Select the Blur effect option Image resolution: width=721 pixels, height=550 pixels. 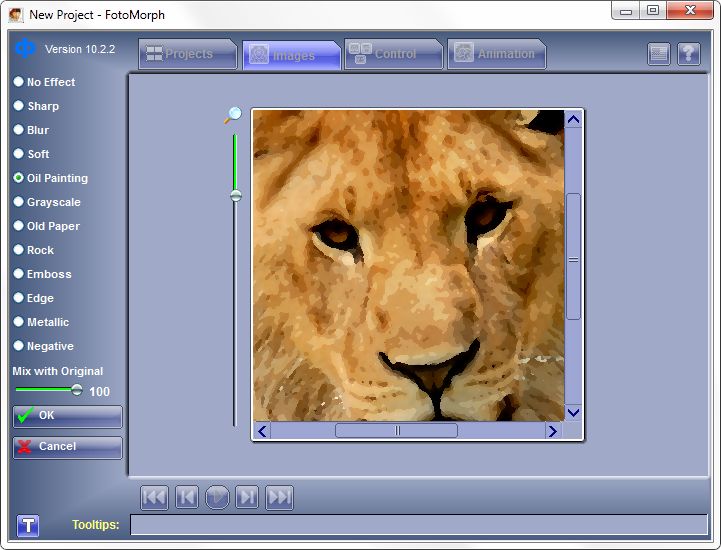pos(31,130)
